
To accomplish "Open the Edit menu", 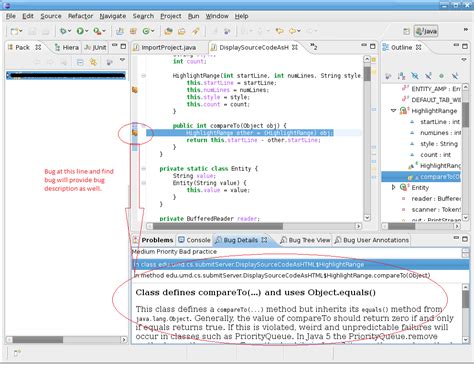I will (x=28, y=16).
